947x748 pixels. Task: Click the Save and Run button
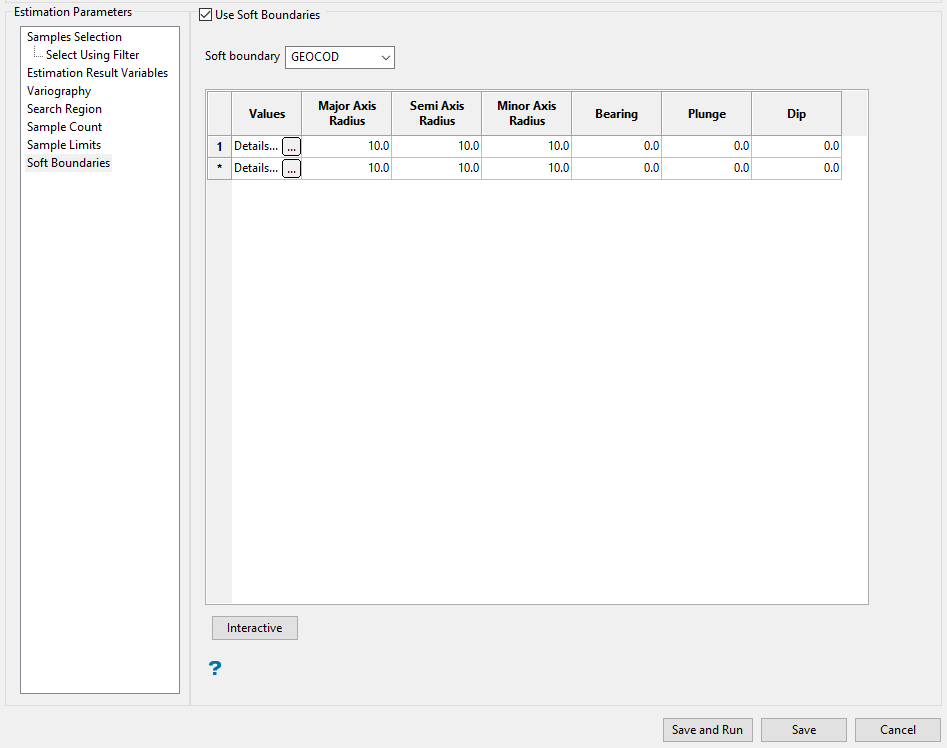point(707,730)
